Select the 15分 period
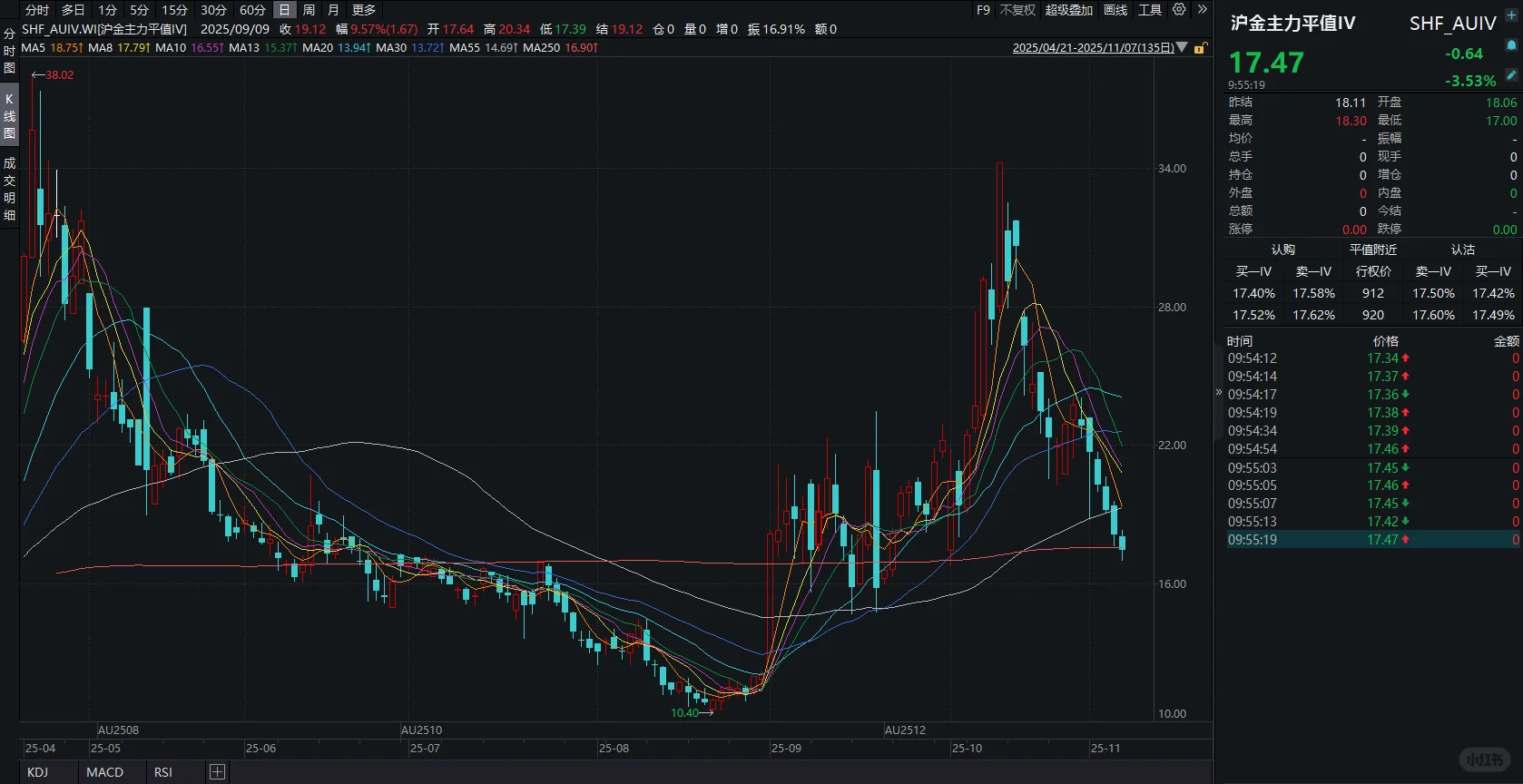 tap(174, 10)
